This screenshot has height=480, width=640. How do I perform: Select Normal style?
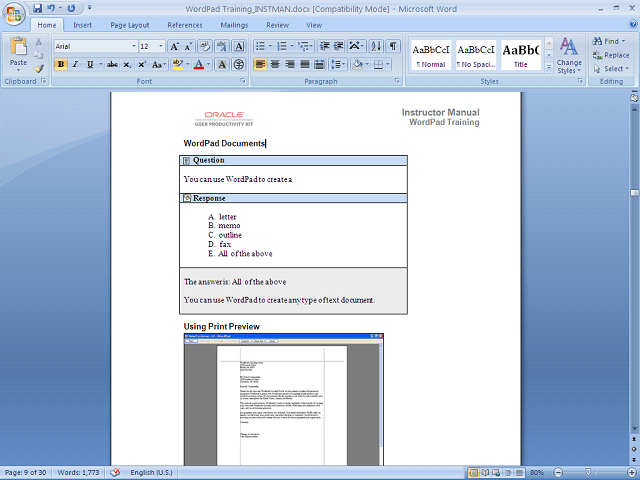[431, 55]
